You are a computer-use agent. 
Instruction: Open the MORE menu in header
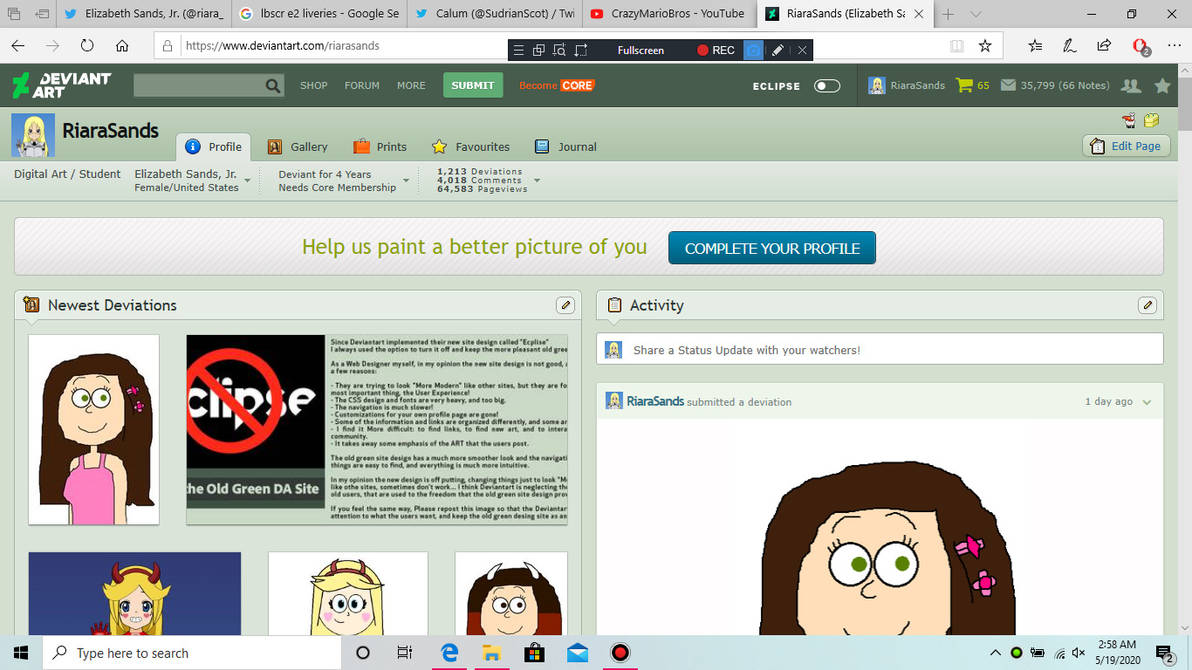point(411,86)
